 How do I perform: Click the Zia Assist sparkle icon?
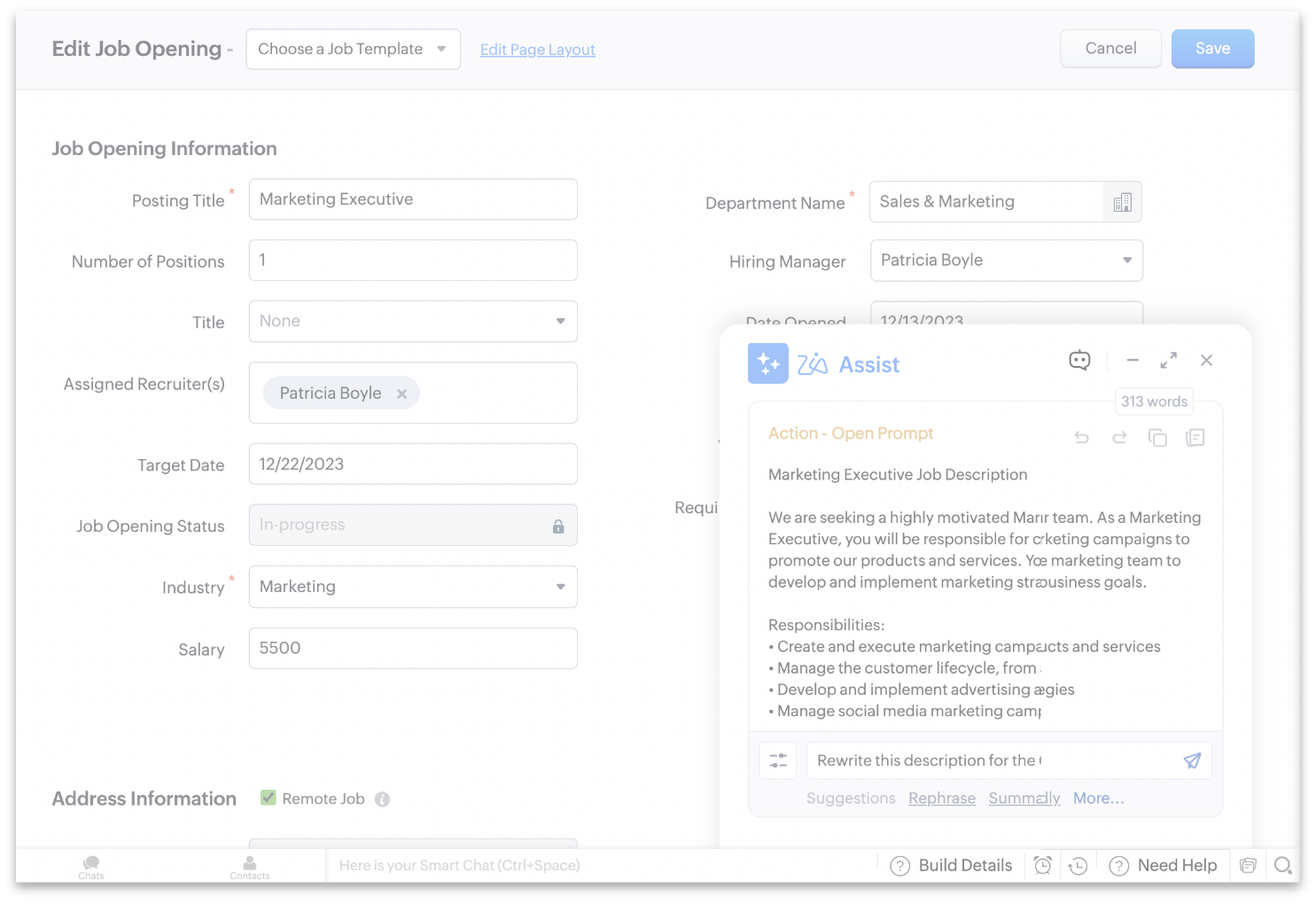767,363
